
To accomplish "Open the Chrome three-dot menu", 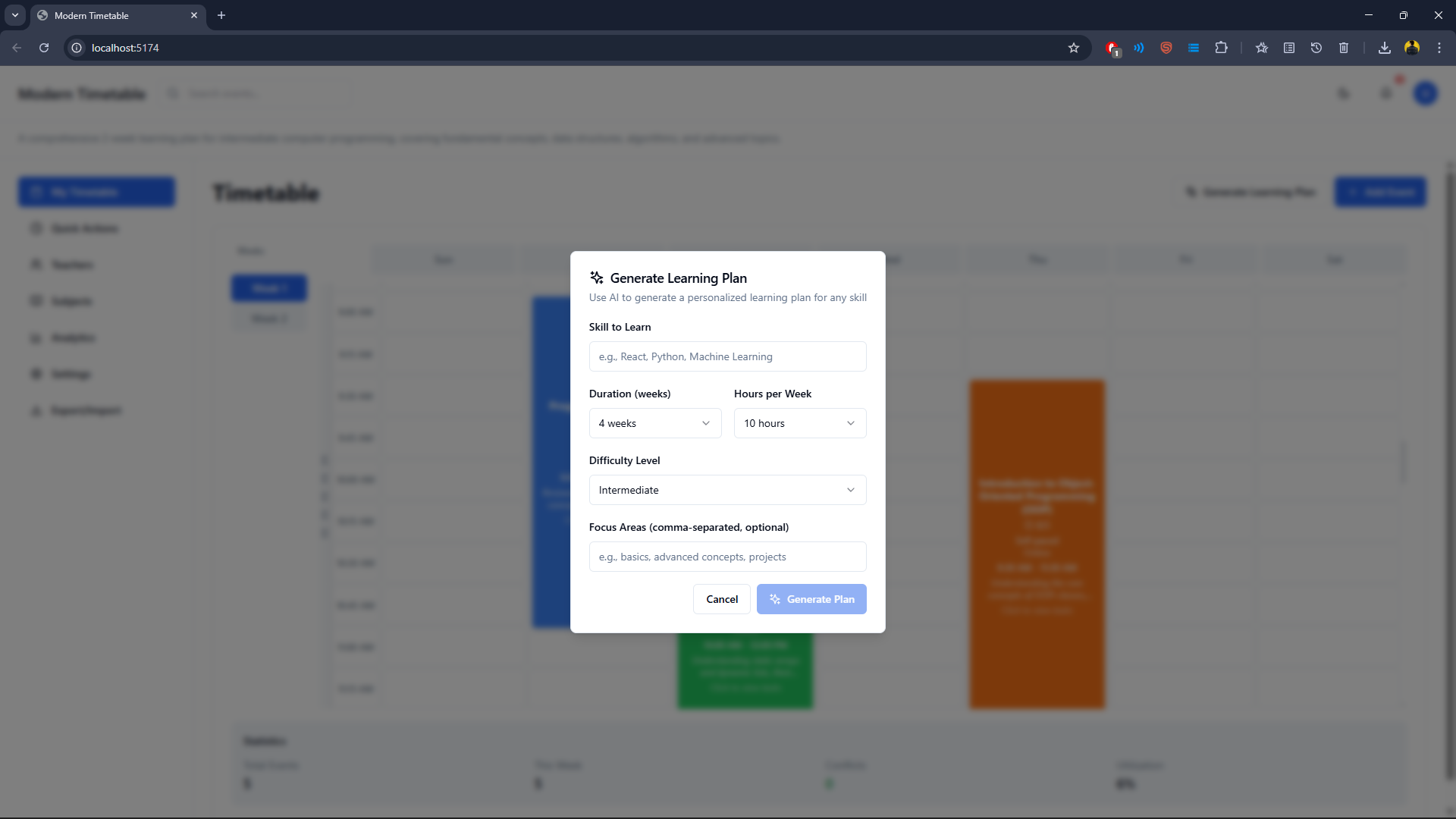I will (x=1439, y=48).
